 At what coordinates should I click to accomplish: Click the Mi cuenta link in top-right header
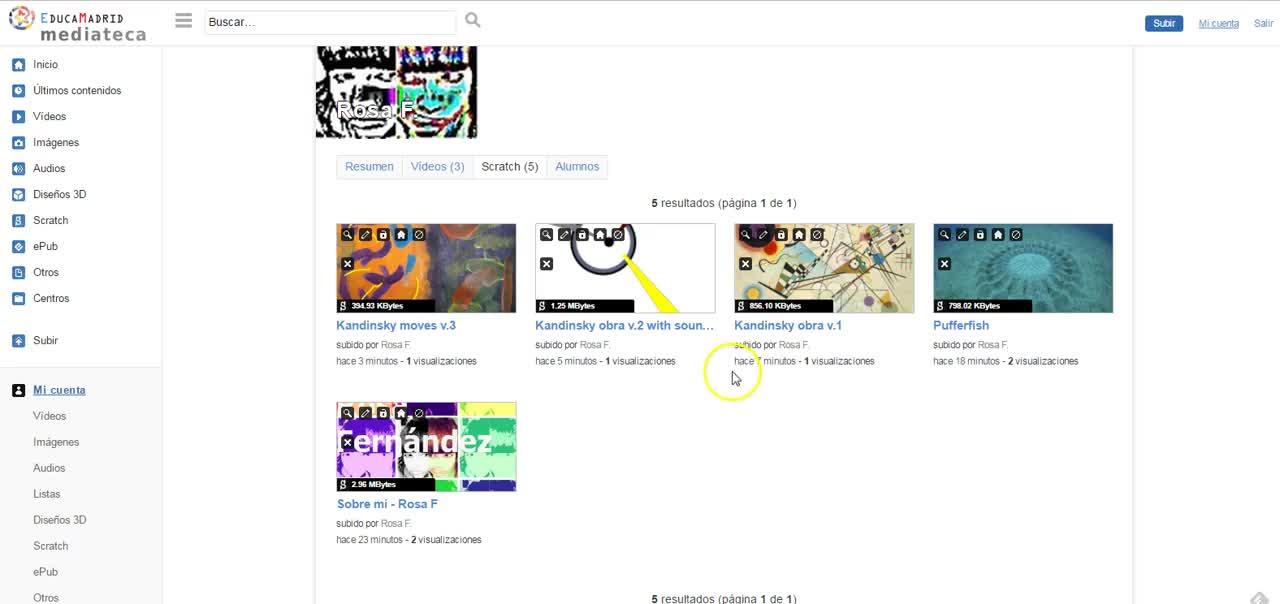point(1218,23)
